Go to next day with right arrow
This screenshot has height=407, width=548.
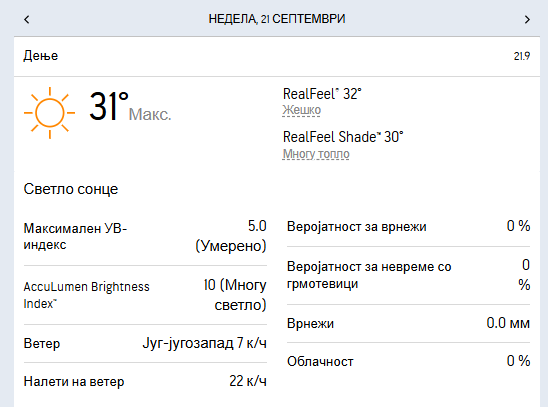point(527,19)
